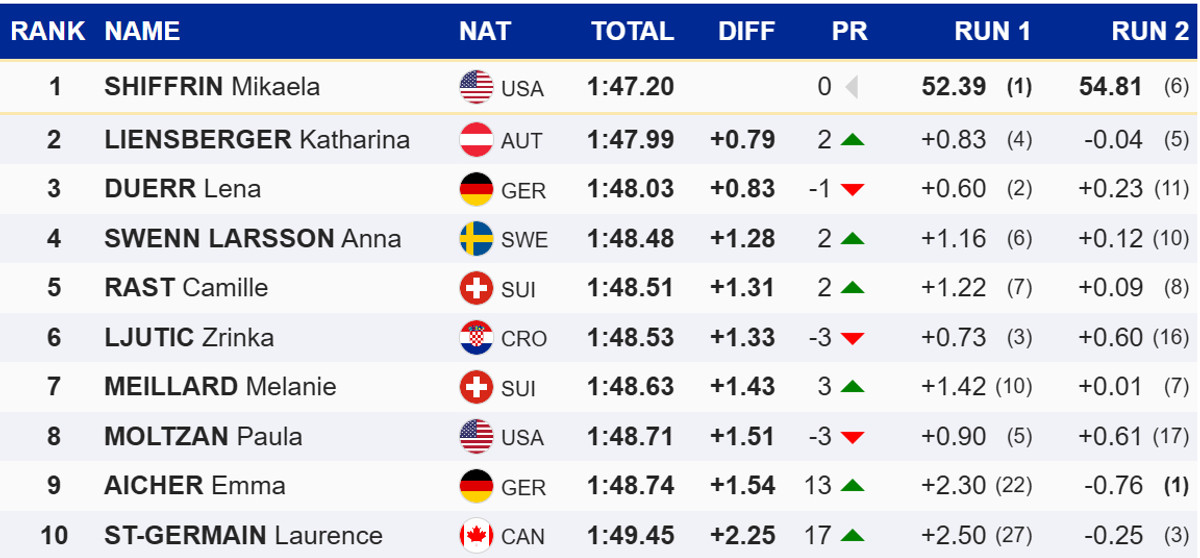Open SHIFFRIN Mikaela's athlete link
1200x558 pixels.
tap(212, 87)
